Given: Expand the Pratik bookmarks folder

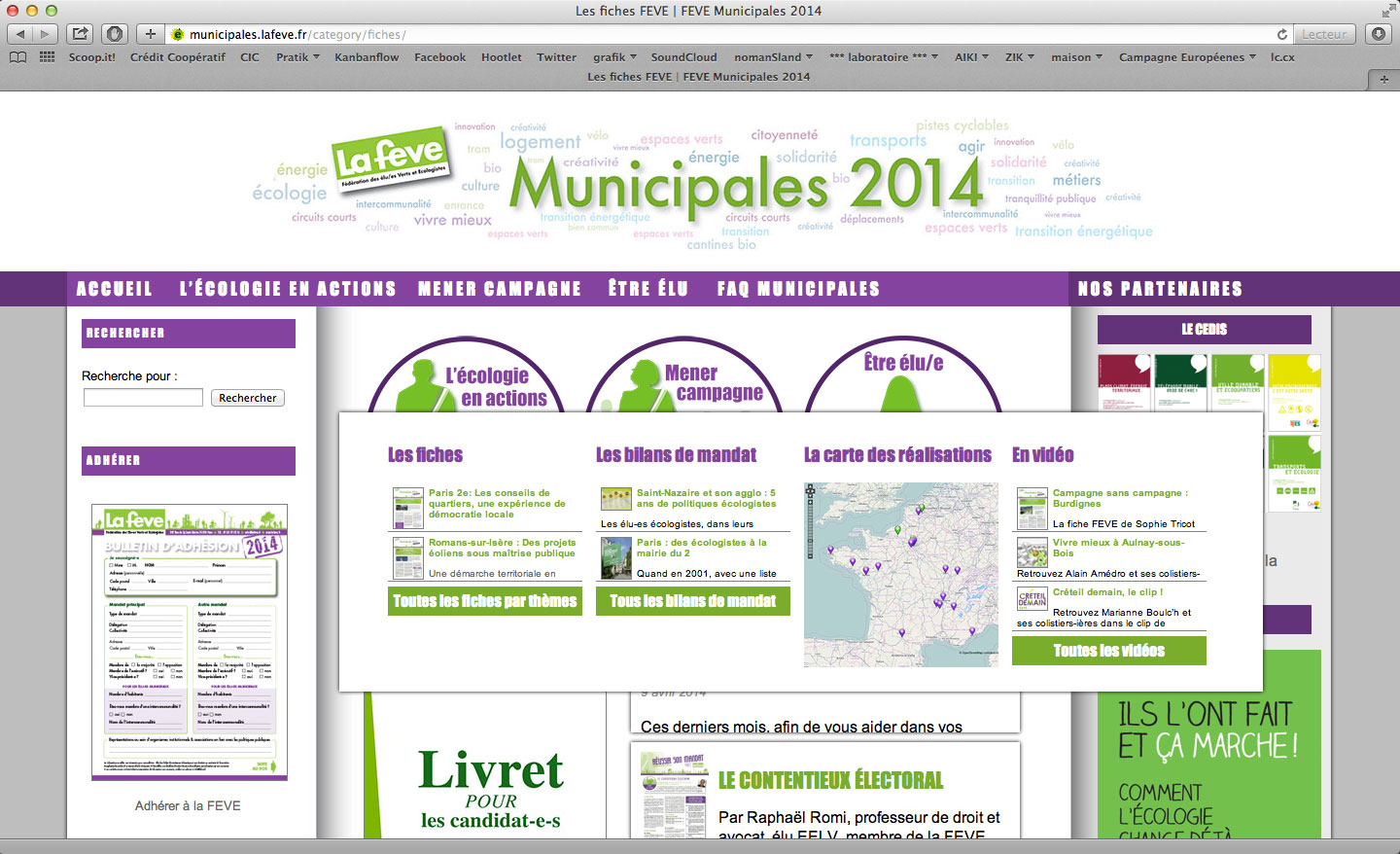Looking at the screenshot, I should point(297,57).
